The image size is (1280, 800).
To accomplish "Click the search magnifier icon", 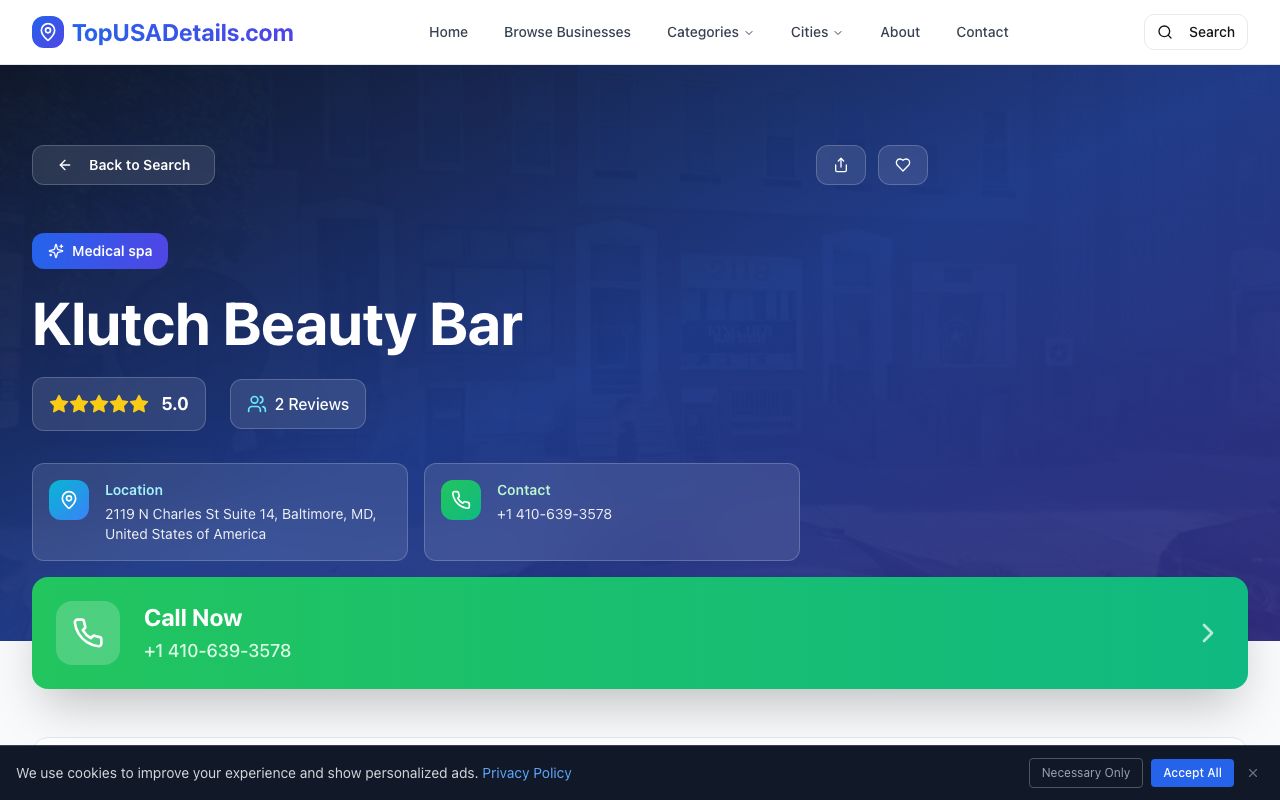I will pyautogui.click(x=1165, y=32).
